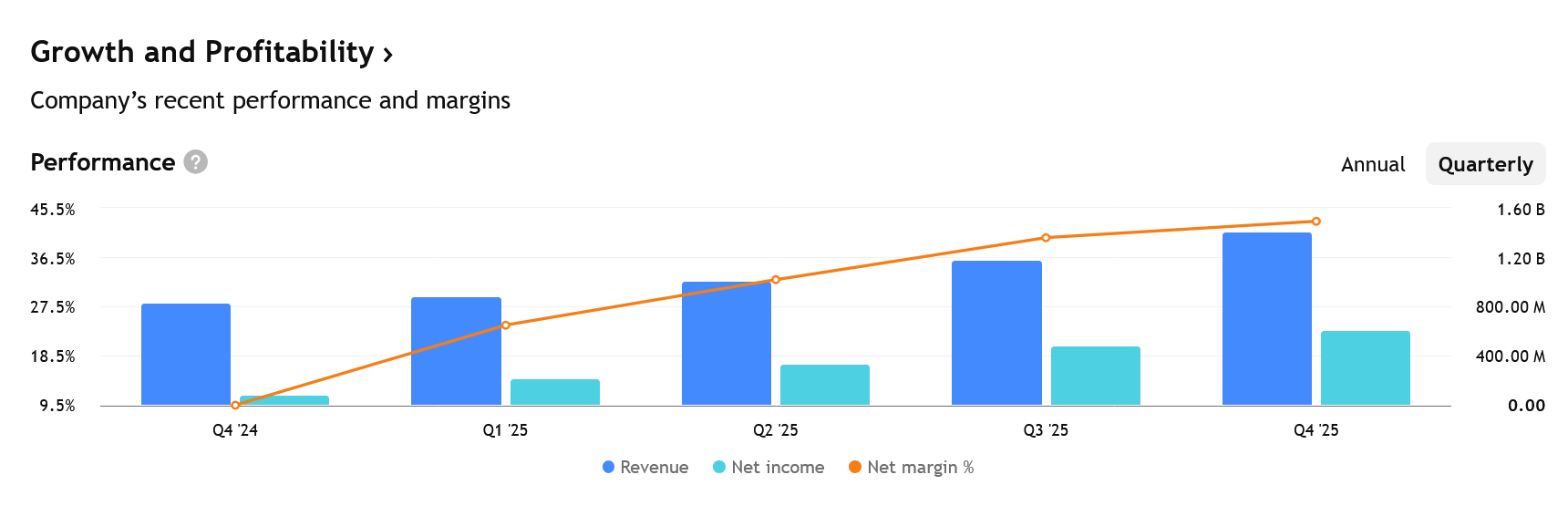Switch to the Annual view tab

coord(1372,164)
